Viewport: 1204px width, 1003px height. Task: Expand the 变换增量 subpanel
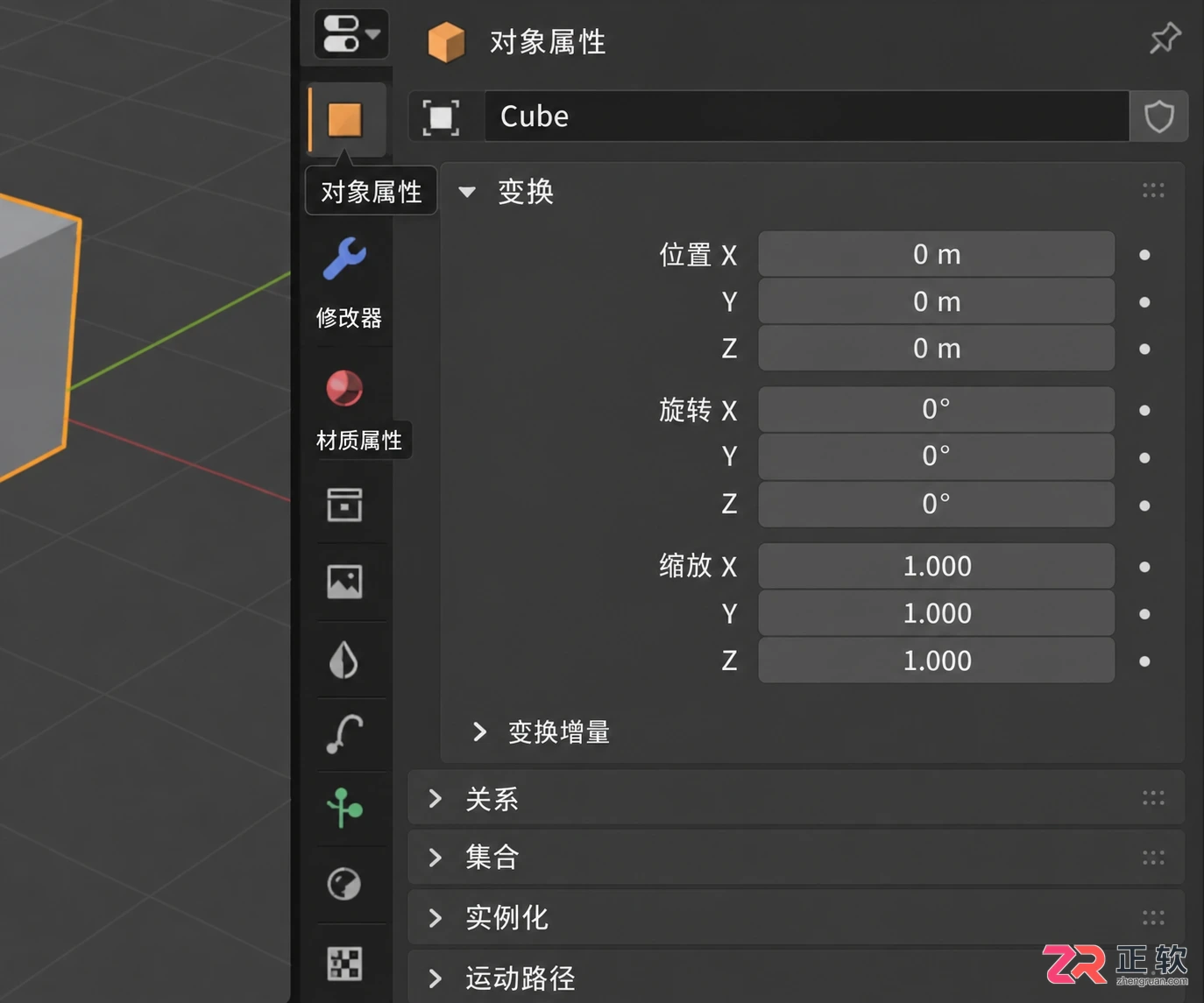point(479,731)
